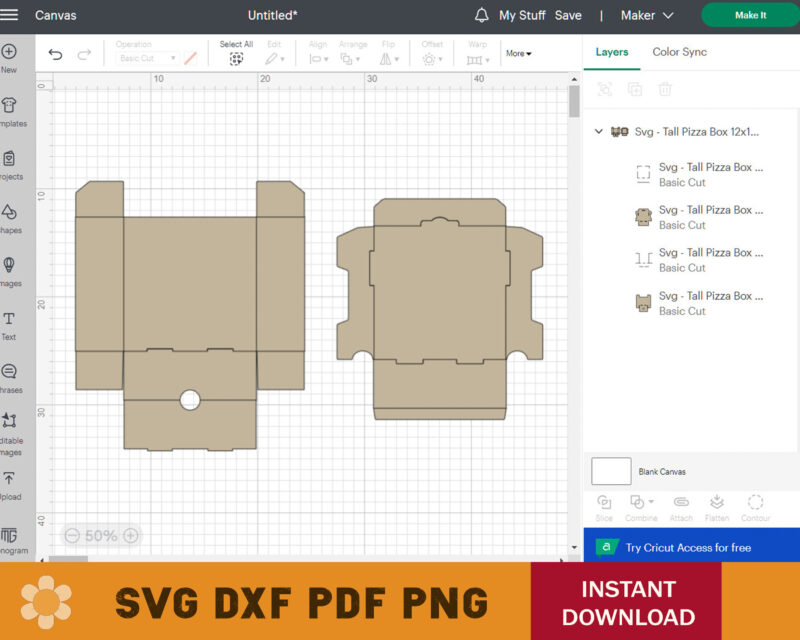The width and height of the screenshot is (800, 640).
Task: Click the Slice icon in the bottom panel
Action: pos(604,505)
